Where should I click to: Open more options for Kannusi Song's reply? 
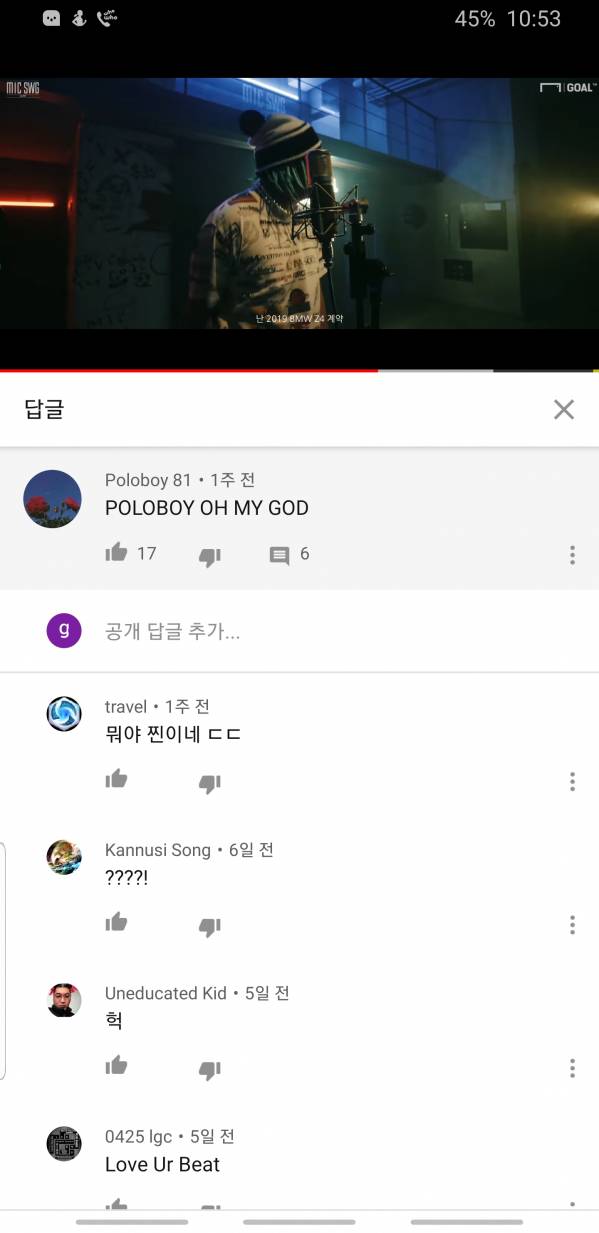pos(572,925)
